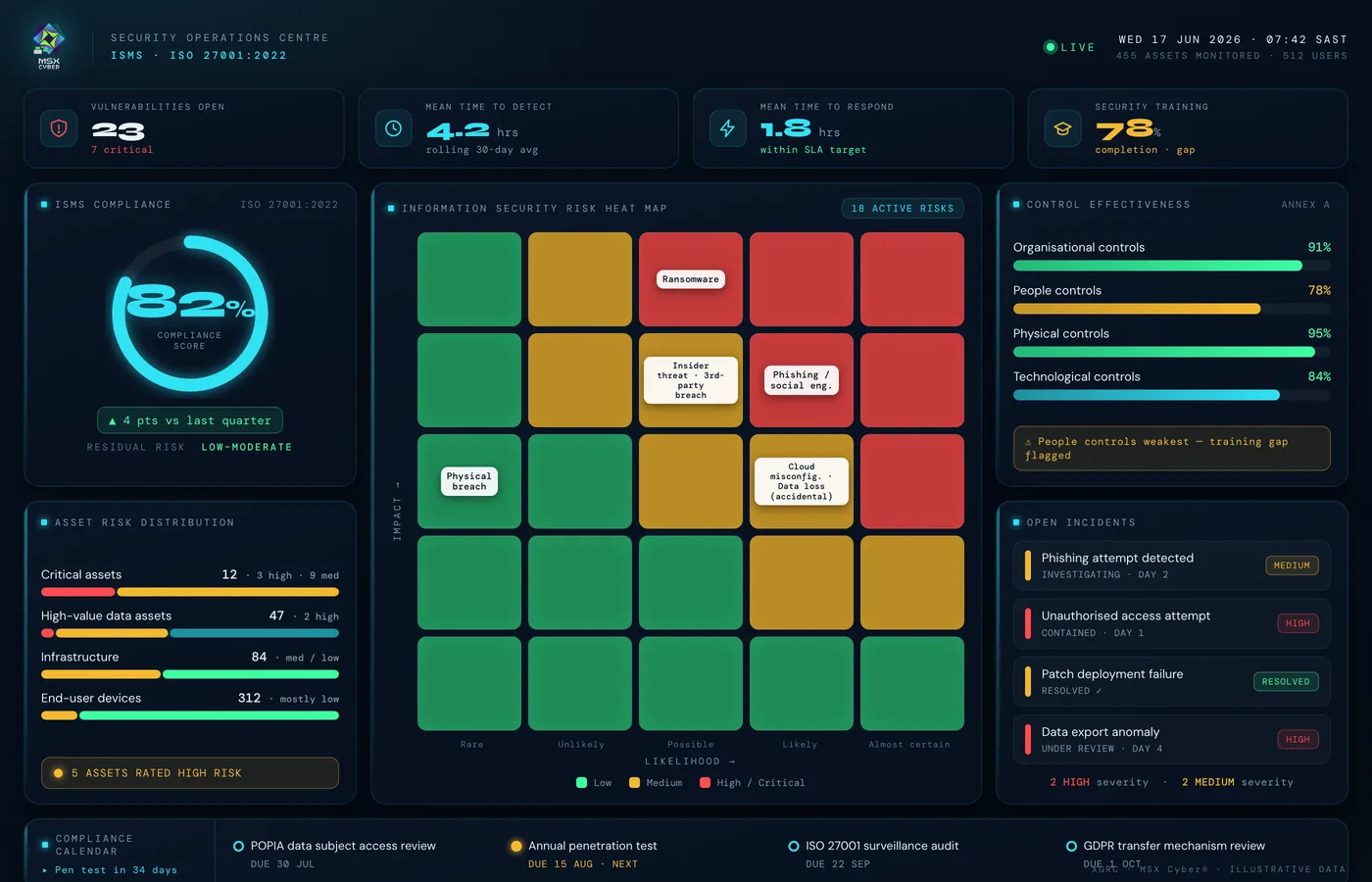Screen dimensions: 1372x882
Task: Click the People controls progress bar
Action: click(x=1172, y=309)
